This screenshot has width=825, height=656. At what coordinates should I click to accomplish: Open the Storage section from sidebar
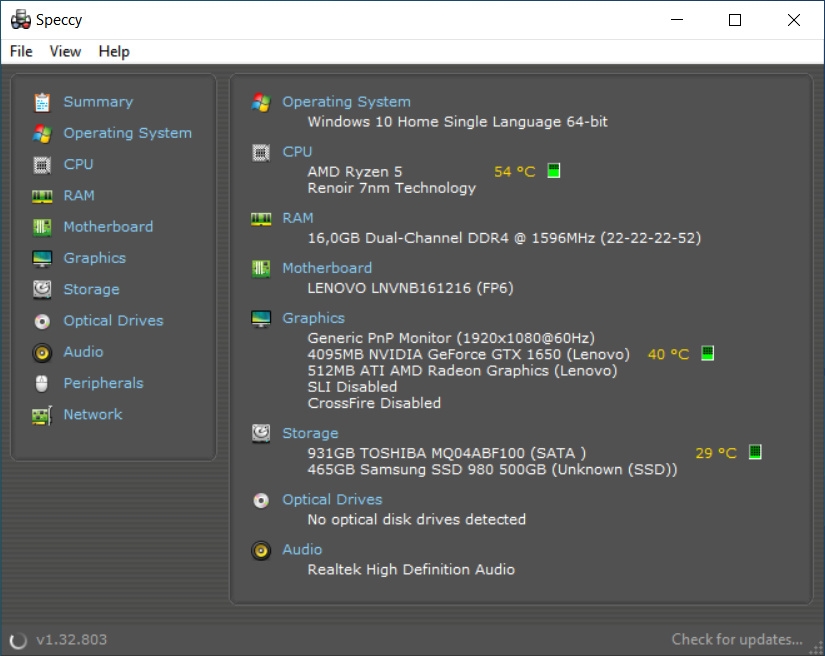click(x=92, y=290)
